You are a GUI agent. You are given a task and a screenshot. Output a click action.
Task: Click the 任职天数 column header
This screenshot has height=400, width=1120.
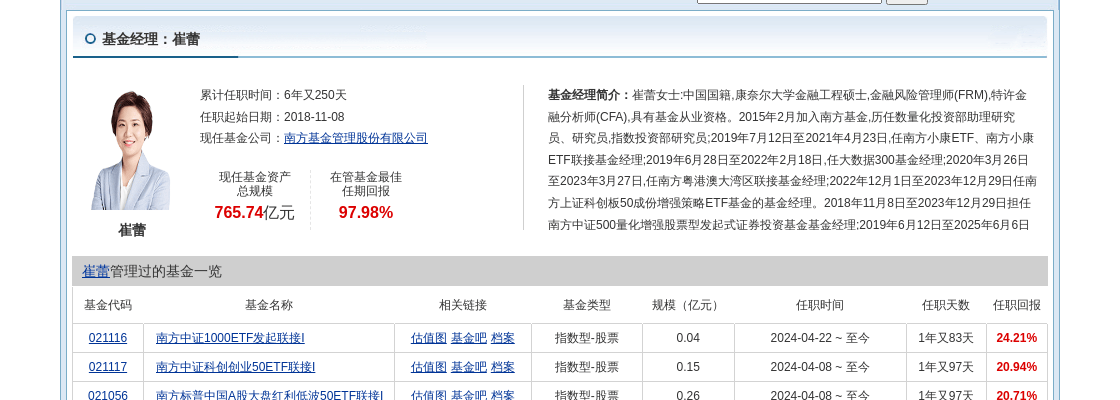946,305
